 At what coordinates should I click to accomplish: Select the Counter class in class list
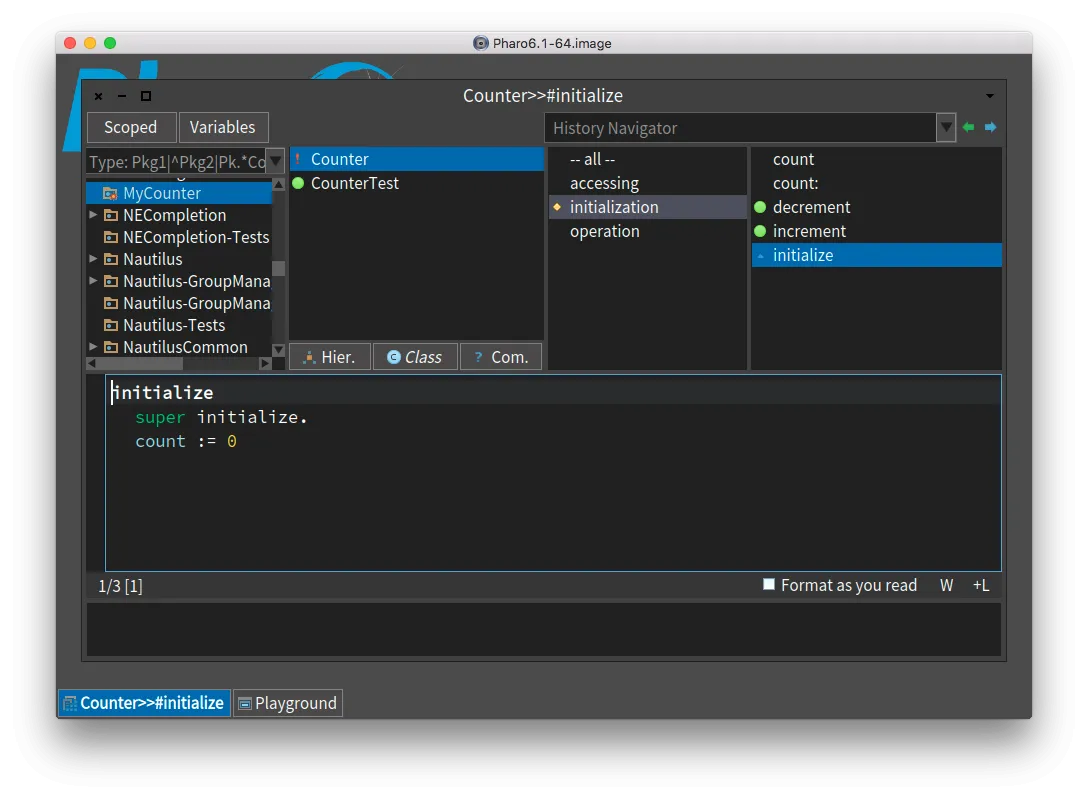pos(416,159)
